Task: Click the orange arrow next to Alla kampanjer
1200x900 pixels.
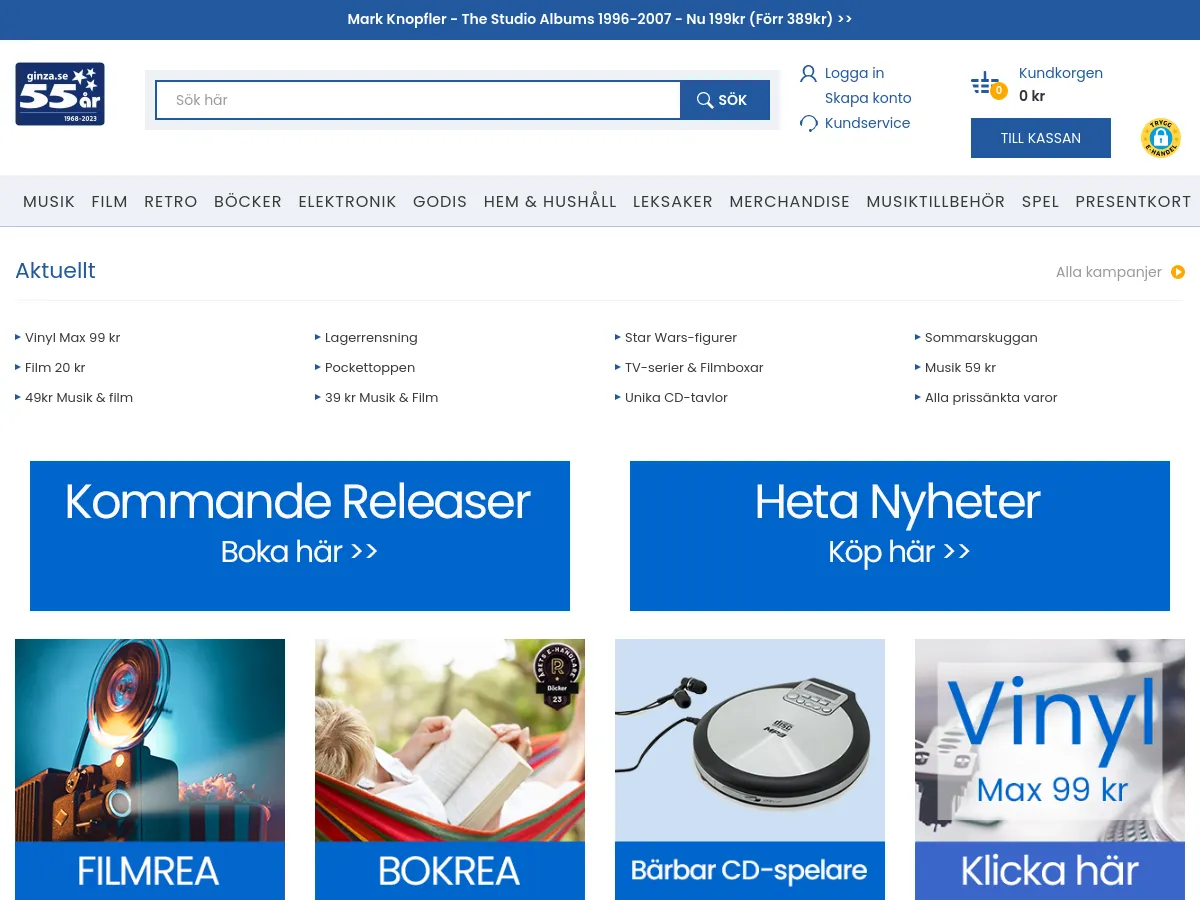Action: (x=1178, y=272)
